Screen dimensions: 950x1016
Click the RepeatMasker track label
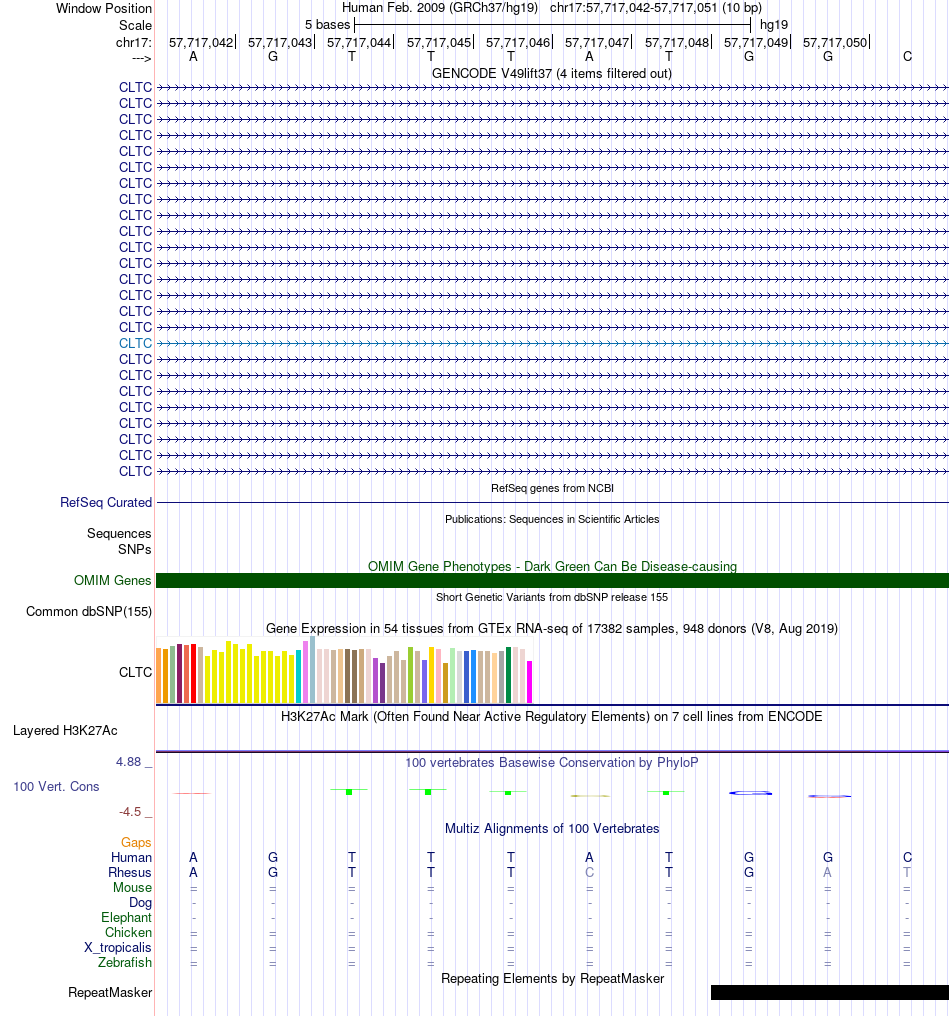(x=110, y=993)
